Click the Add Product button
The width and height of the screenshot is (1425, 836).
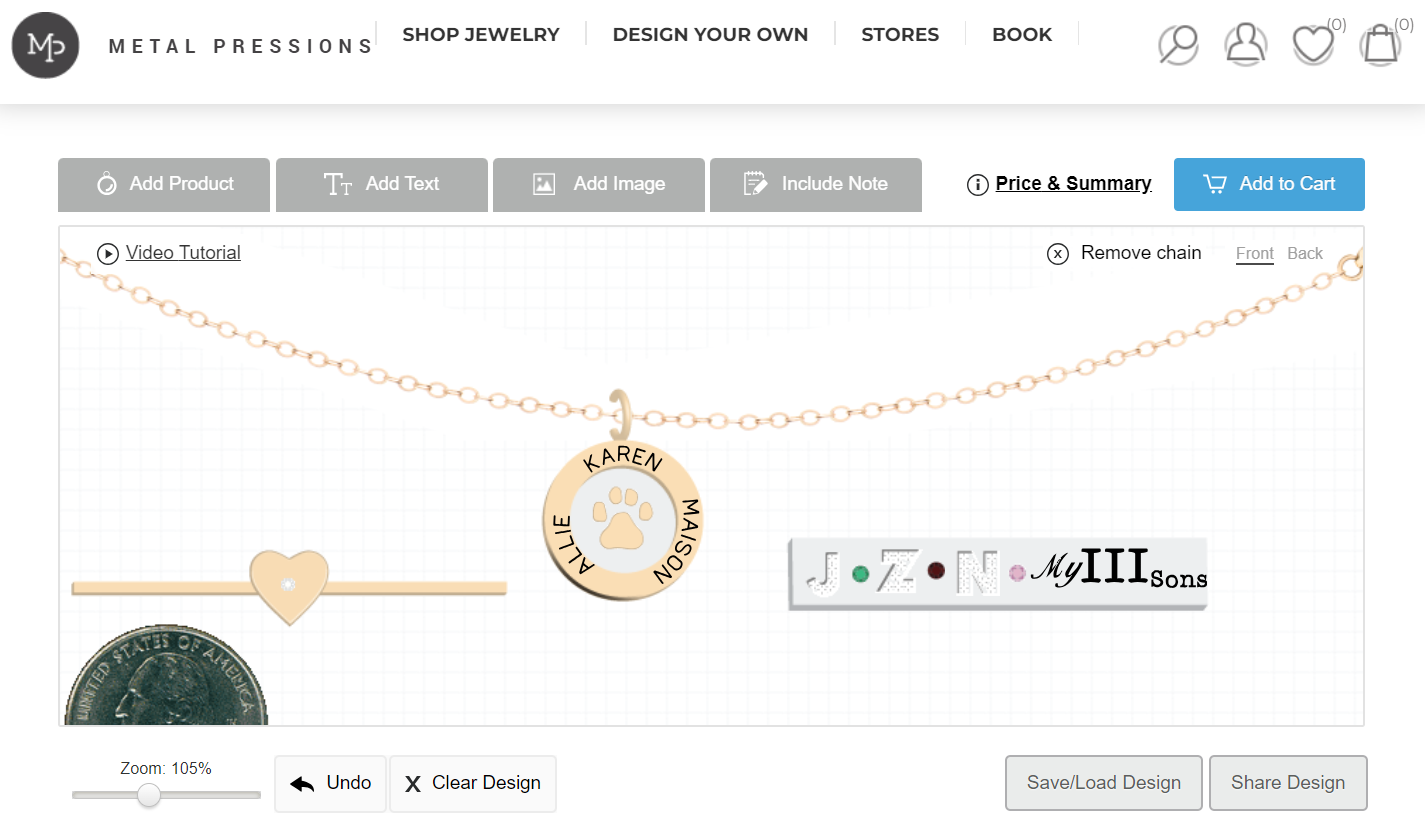pos(164,184)
